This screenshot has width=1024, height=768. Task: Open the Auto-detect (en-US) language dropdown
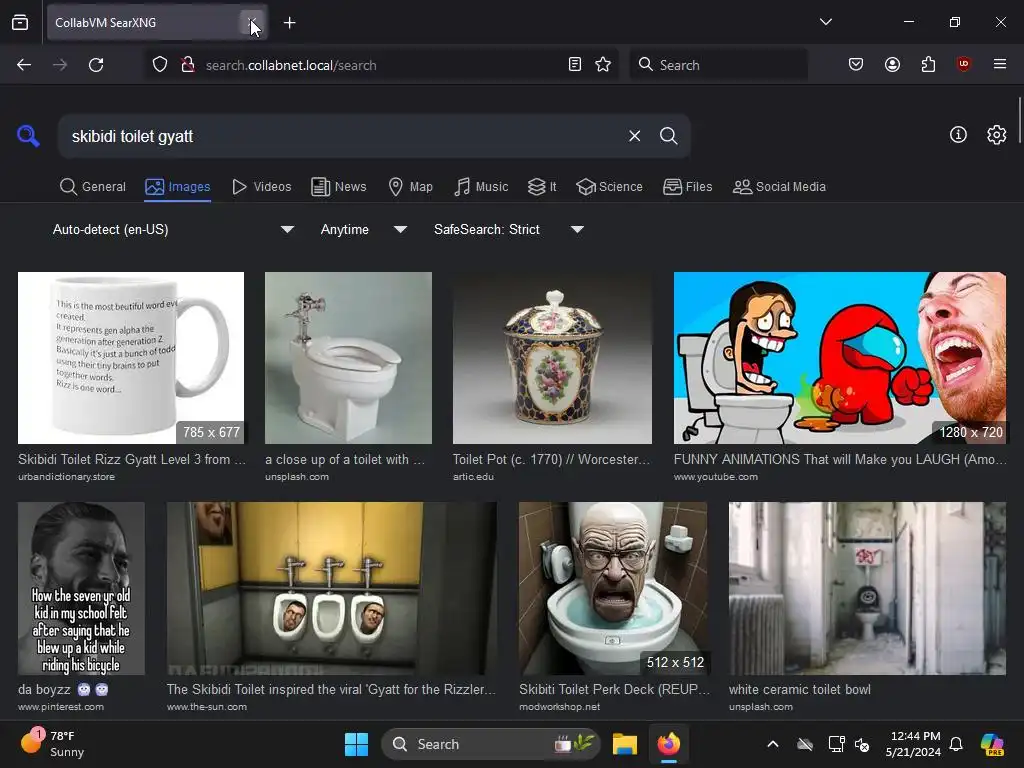tap(173, 229)
